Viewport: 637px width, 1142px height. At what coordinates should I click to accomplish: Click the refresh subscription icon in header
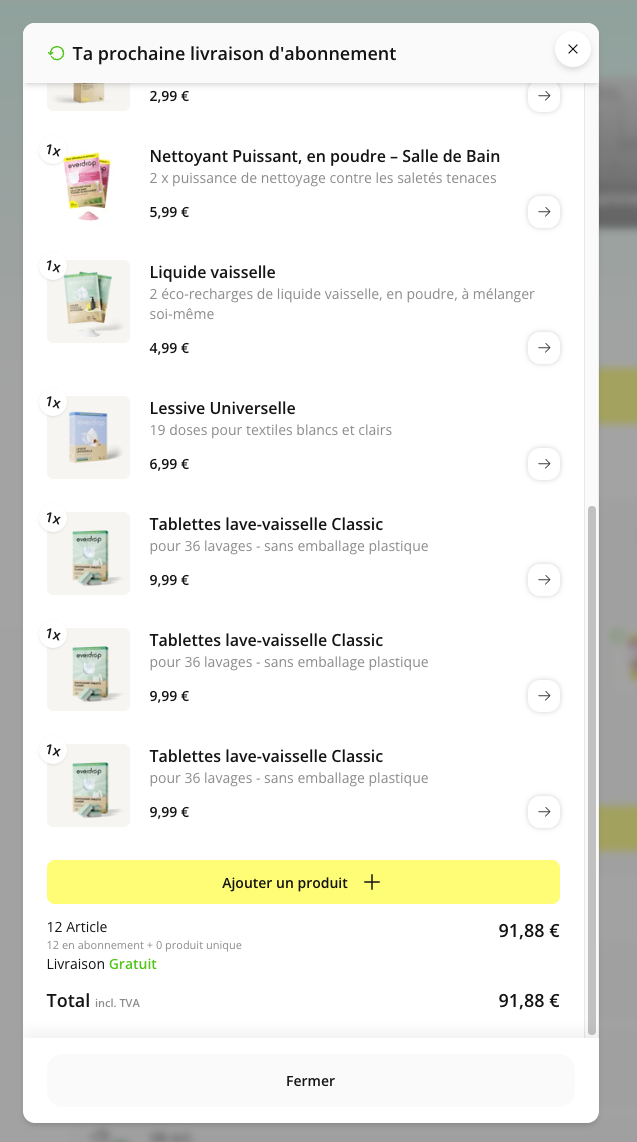pyautogui.click(x=56, y=54)
